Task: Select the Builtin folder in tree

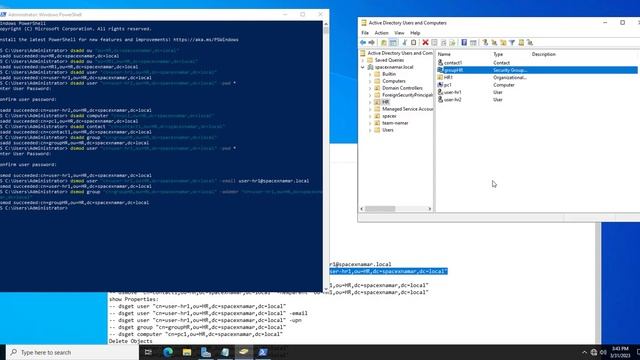Action: click(x=389, y=74)
